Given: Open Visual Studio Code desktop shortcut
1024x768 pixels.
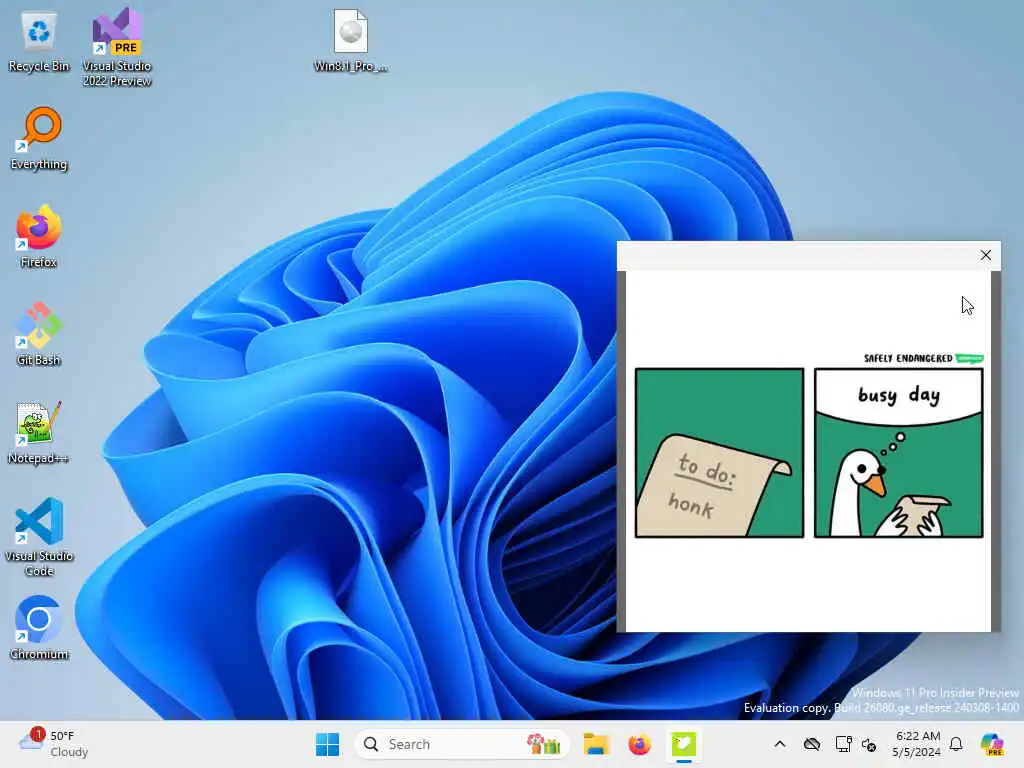Looking at the screenshot, I should point(39,537).
